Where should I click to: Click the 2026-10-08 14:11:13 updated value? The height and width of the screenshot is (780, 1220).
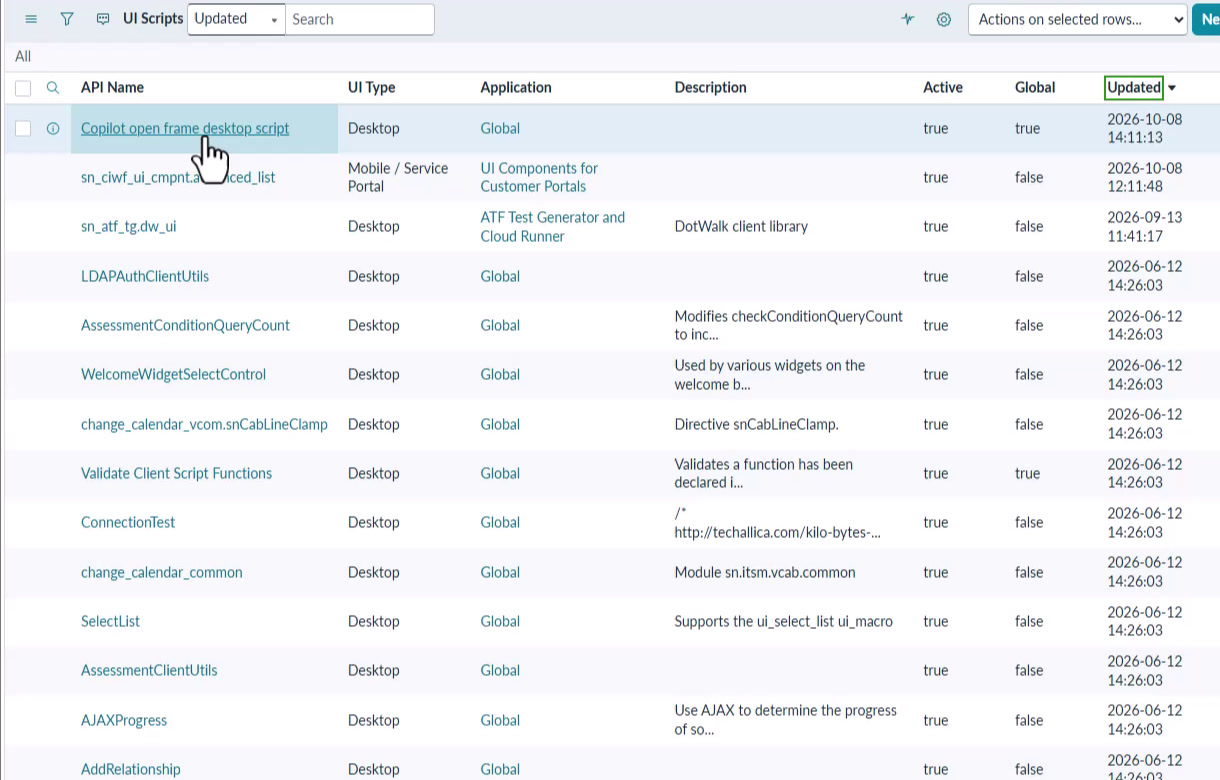(1144, 128)
